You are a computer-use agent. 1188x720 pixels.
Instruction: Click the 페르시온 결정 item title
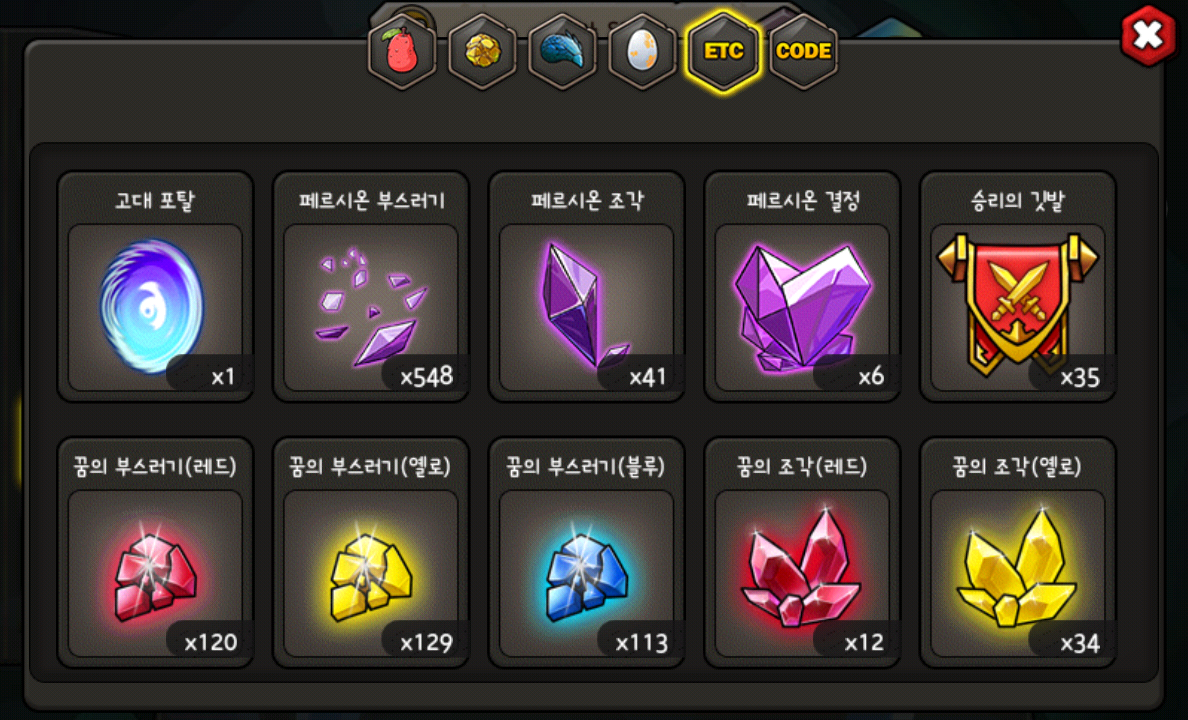coord(802,200)
